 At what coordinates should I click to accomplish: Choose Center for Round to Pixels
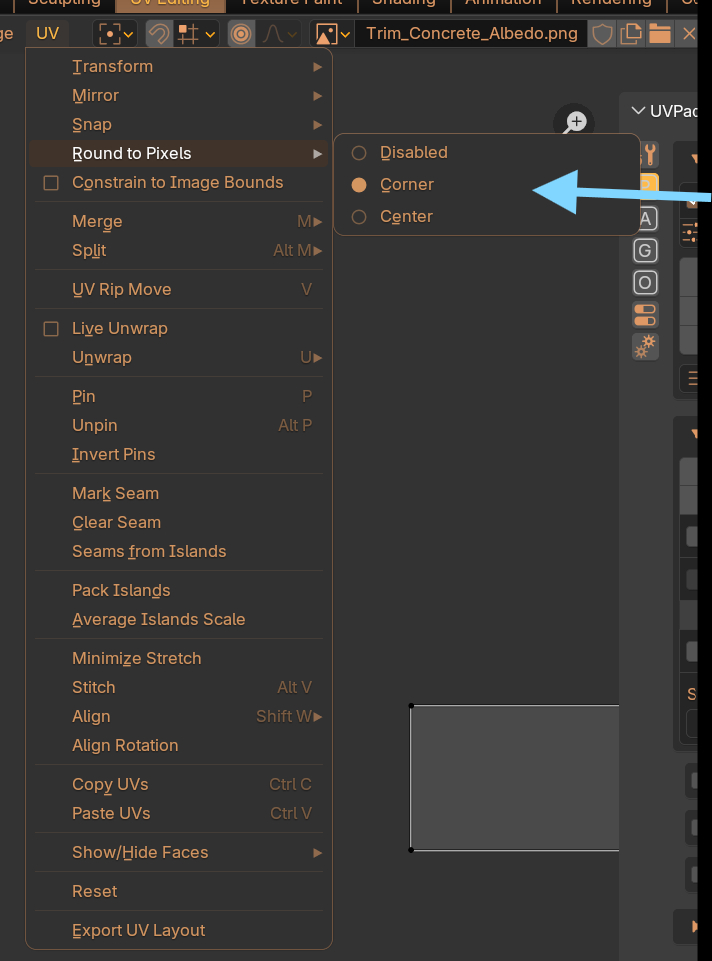pos(359,217)
